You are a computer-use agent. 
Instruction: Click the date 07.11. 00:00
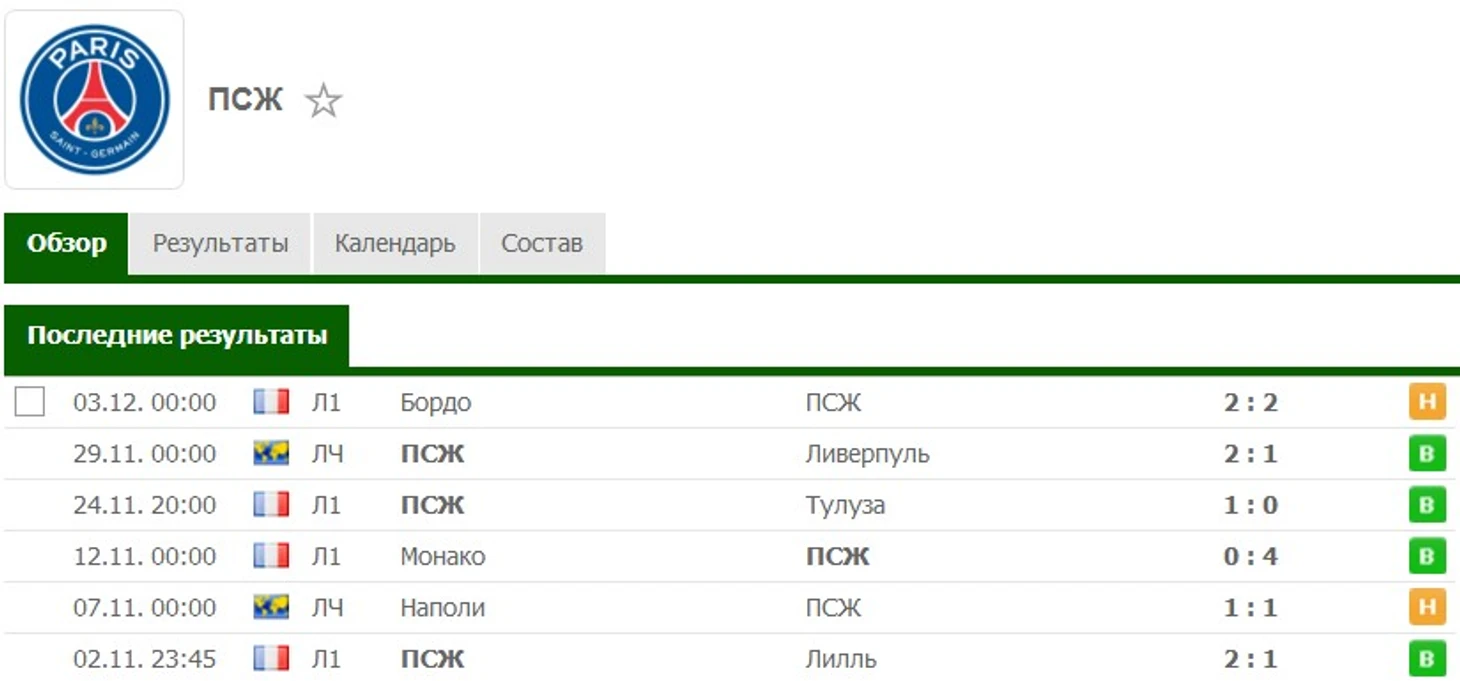point(144,607)
